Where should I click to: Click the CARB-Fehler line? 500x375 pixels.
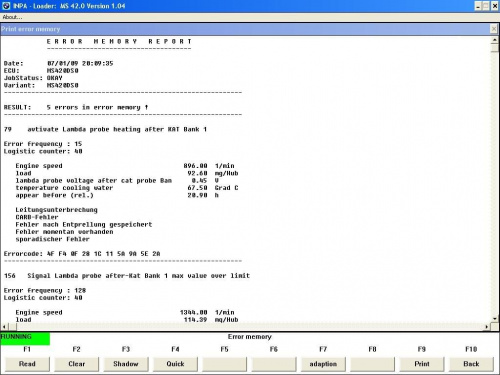[37, 217]
